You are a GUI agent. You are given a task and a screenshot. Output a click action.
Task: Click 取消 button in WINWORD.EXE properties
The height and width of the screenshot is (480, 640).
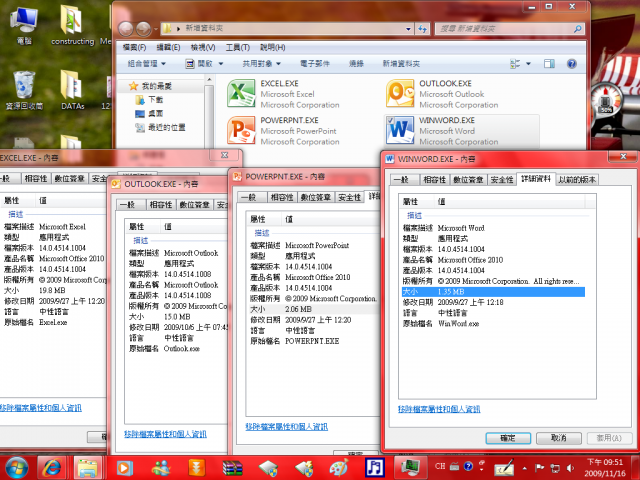(558, 438)
